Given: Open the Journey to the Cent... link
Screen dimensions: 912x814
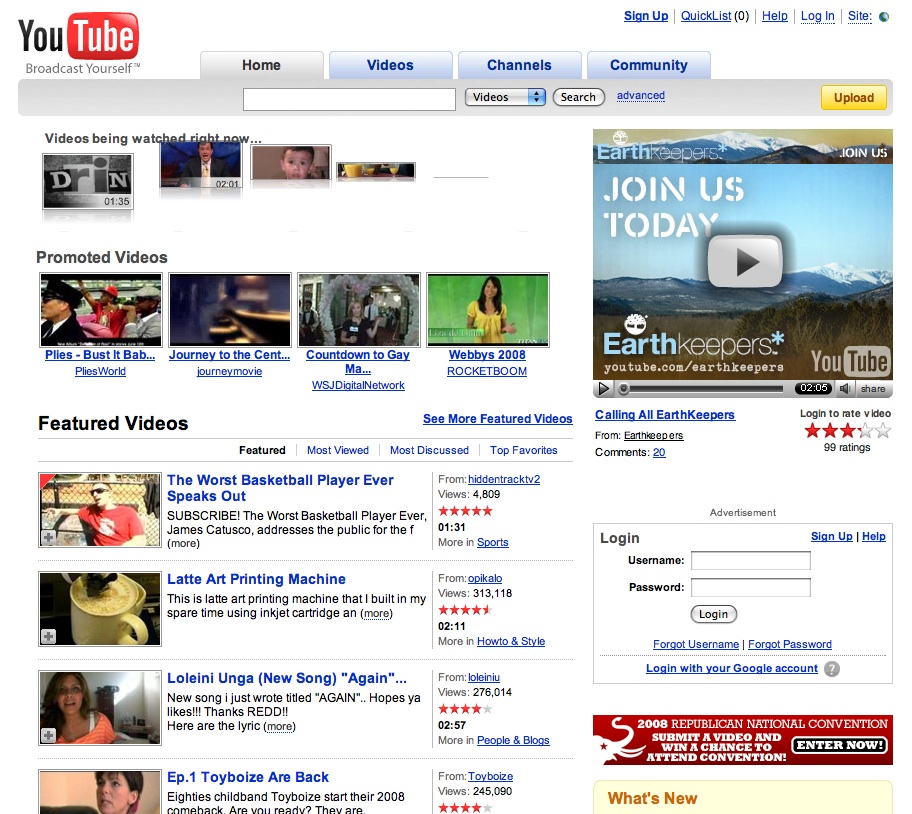Looking at the screenshot, I should pos(229,355).
